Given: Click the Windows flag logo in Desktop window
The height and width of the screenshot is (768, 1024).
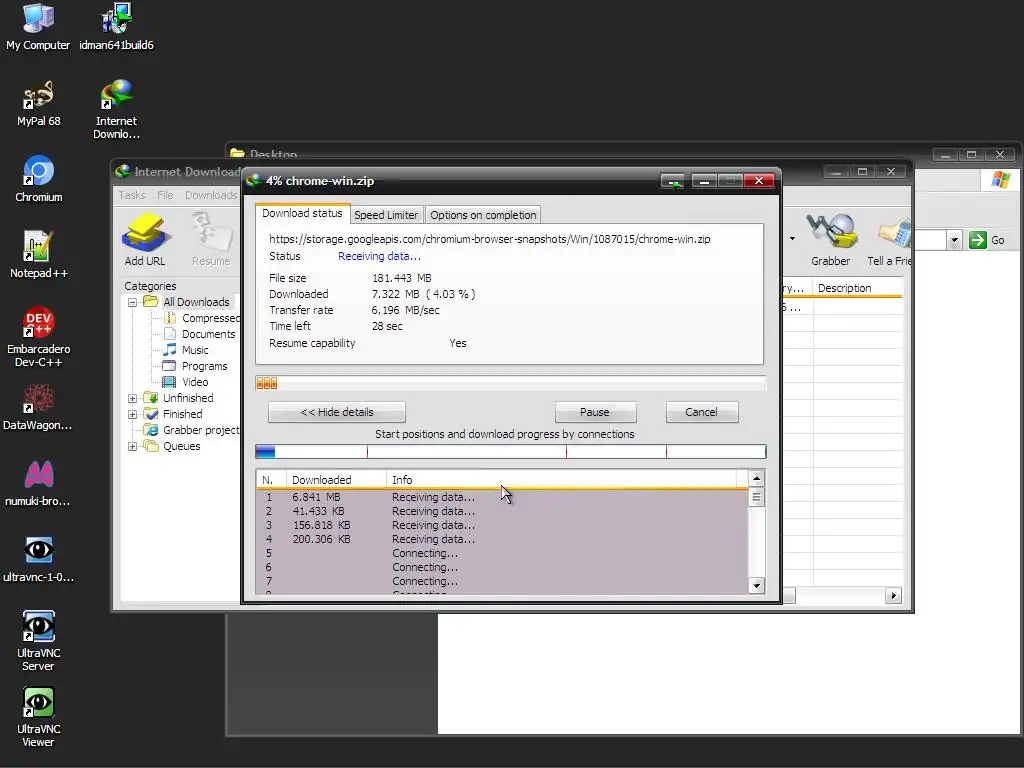Looking at the screenshot, I should (x=1000, y=180).
